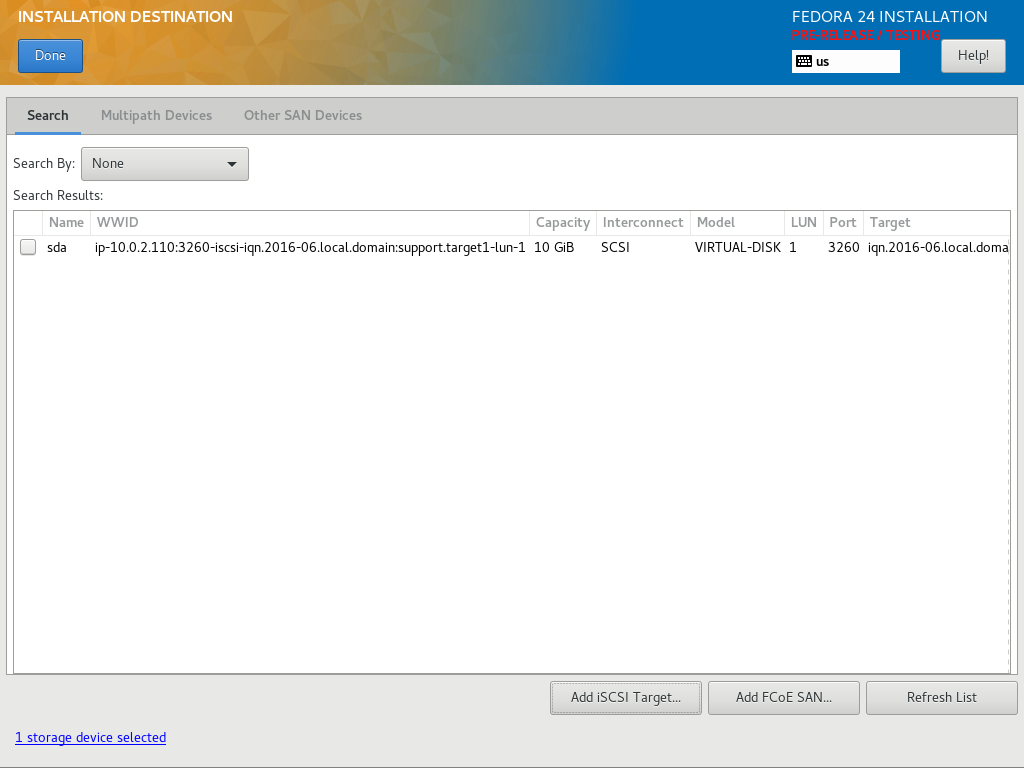This screenshot has height=768, width=1024.
Task: Sort results by Model column
Action: point(737,223)
